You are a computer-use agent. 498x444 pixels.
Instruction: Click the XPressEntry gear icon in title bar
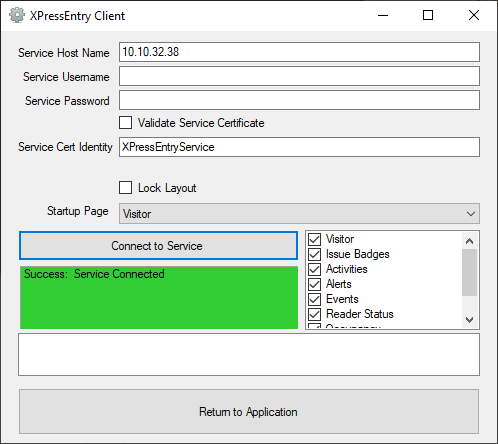pyautogui.click(x=17, y=15)
